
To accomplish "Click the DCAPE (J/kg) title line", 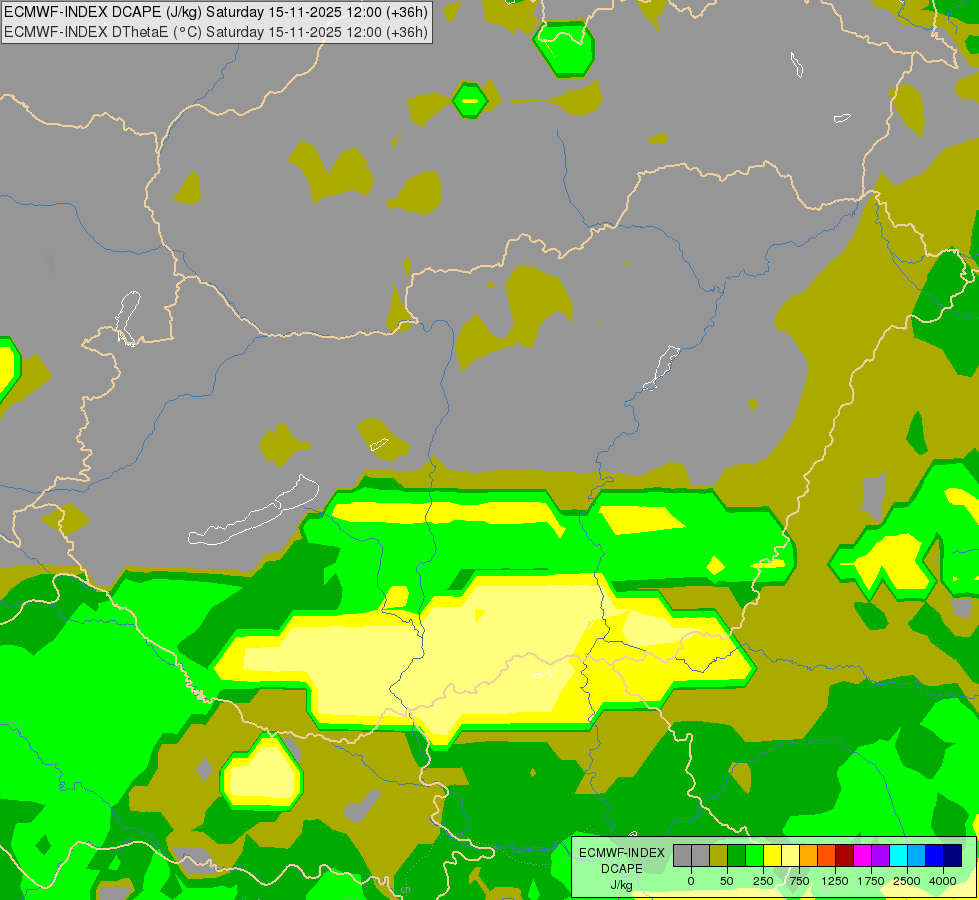I will [x=216, y=12].
